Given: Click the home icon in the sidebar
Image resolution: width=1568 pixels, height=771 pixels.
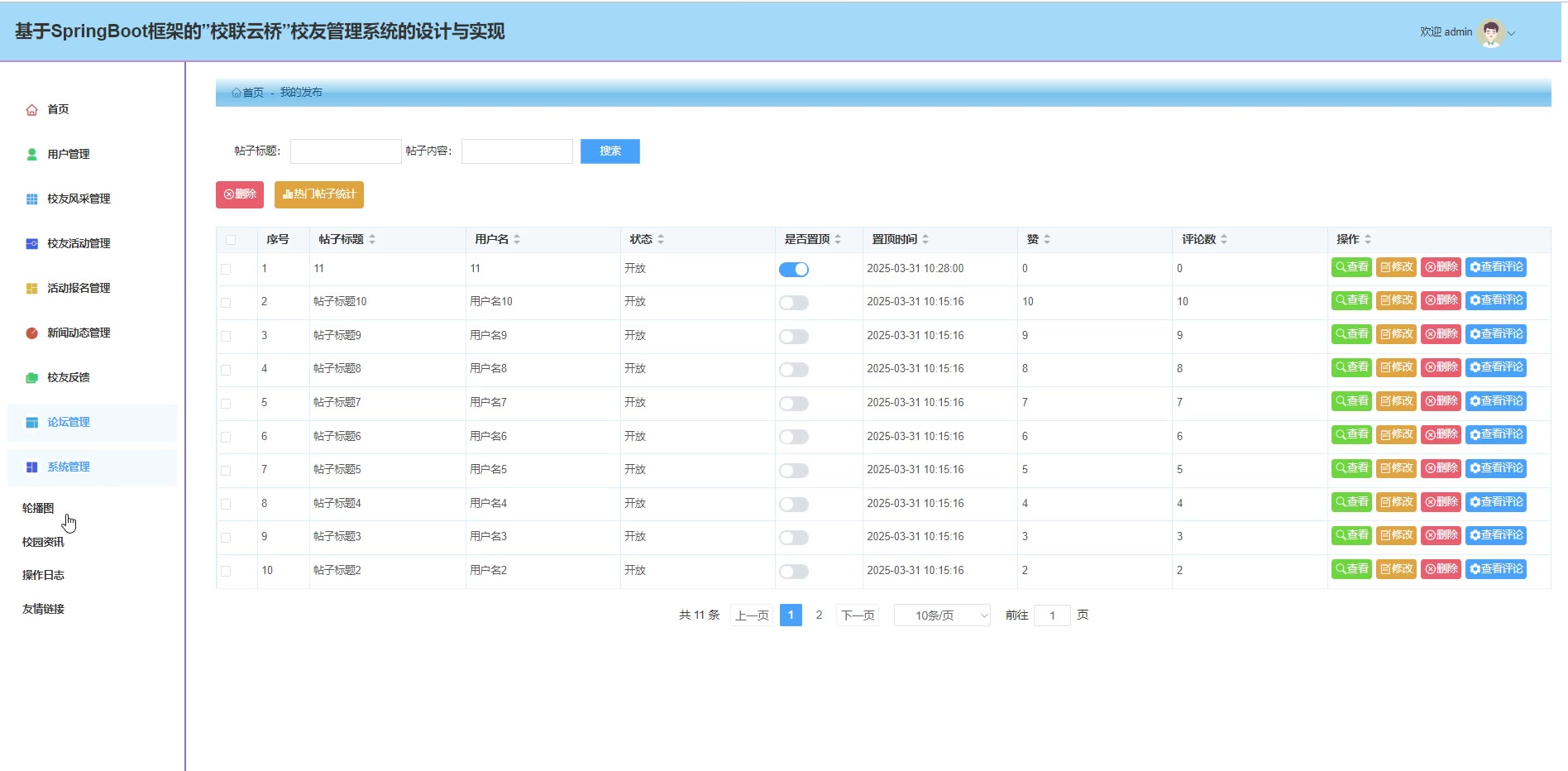Looking at the screenshot, I should click(x=31, y=110).
